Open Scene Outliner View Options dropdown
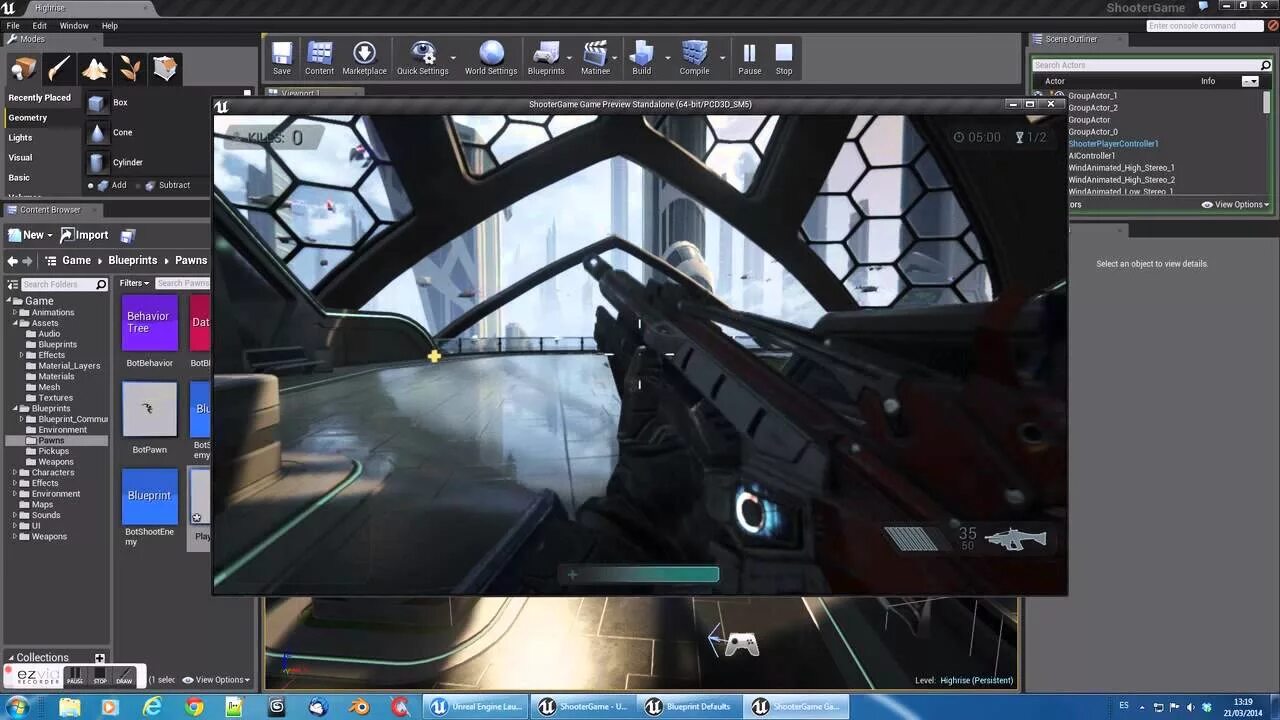 [x=1235, y=204]
